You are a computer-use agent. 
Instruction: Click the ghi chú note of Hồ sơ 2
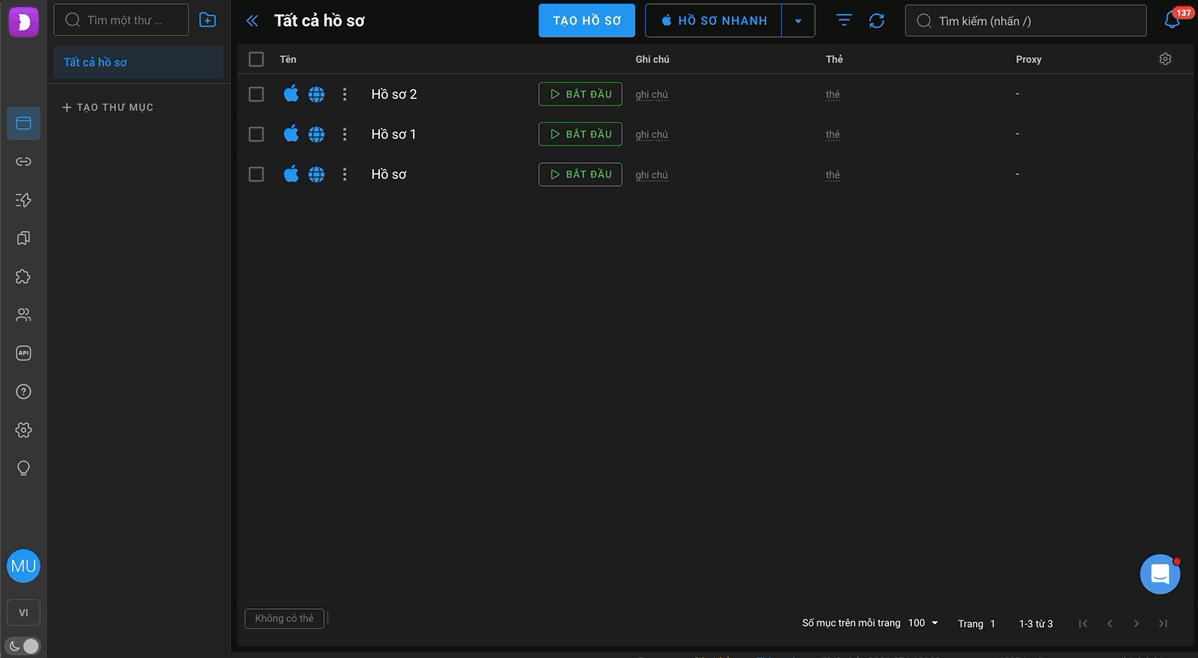[x=652, y=94]
